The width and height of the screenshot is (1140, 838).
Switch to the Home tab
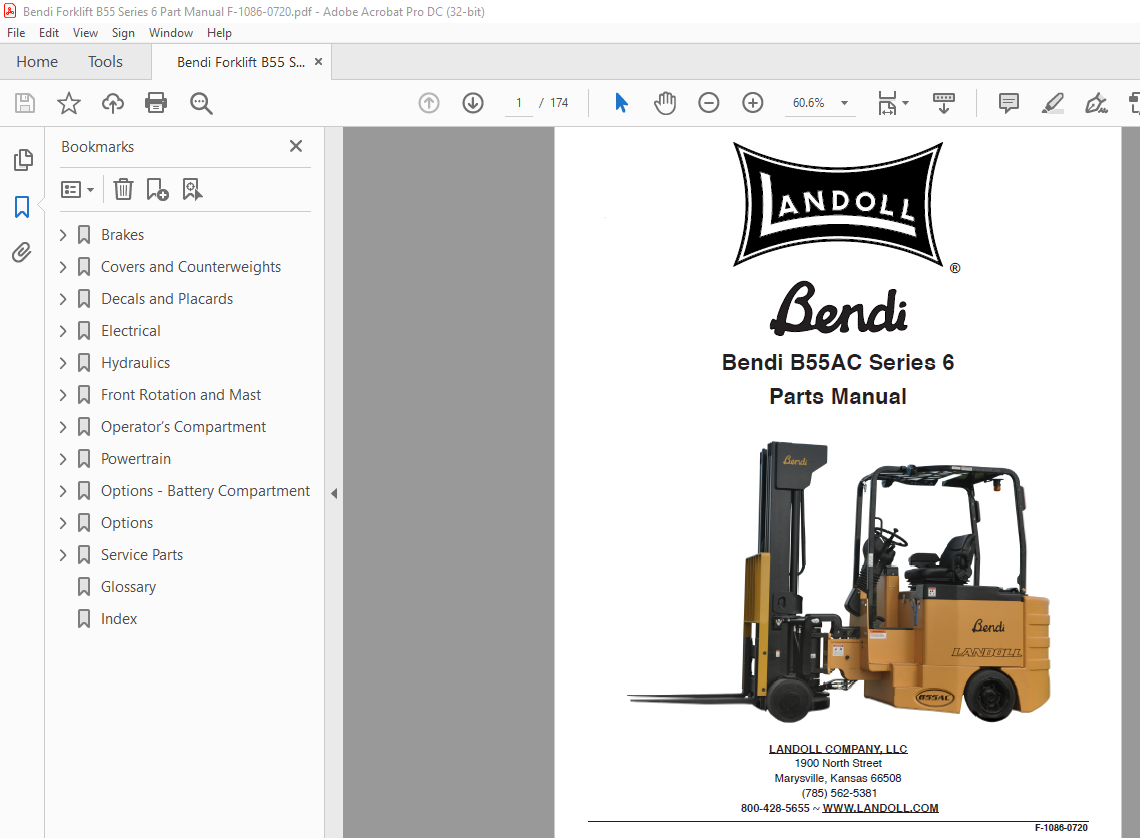pos(37,62)
